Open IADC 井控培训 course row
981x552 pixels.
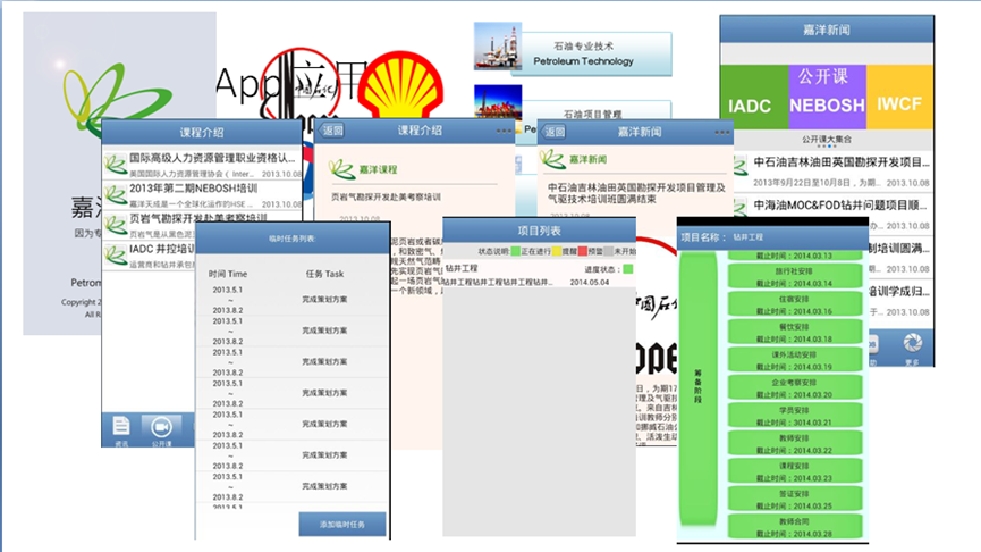(x=149, y=256)
